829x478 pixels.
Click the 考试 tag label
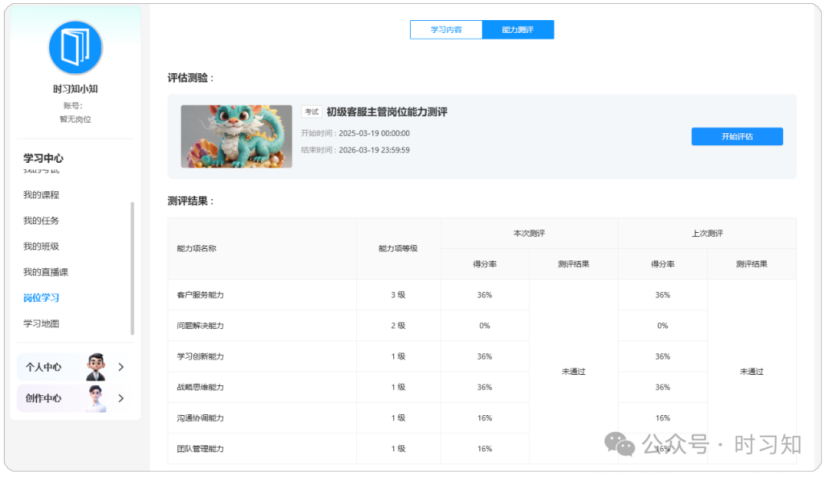(x=311, y=112)
